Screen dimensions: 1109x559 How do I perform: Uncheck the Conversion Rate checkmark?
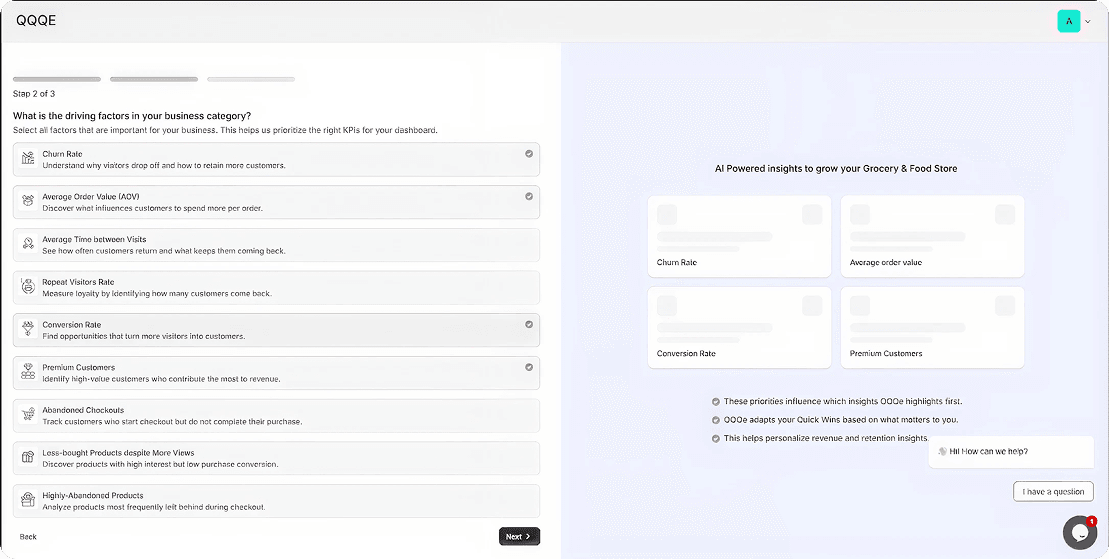pos(529,324)
